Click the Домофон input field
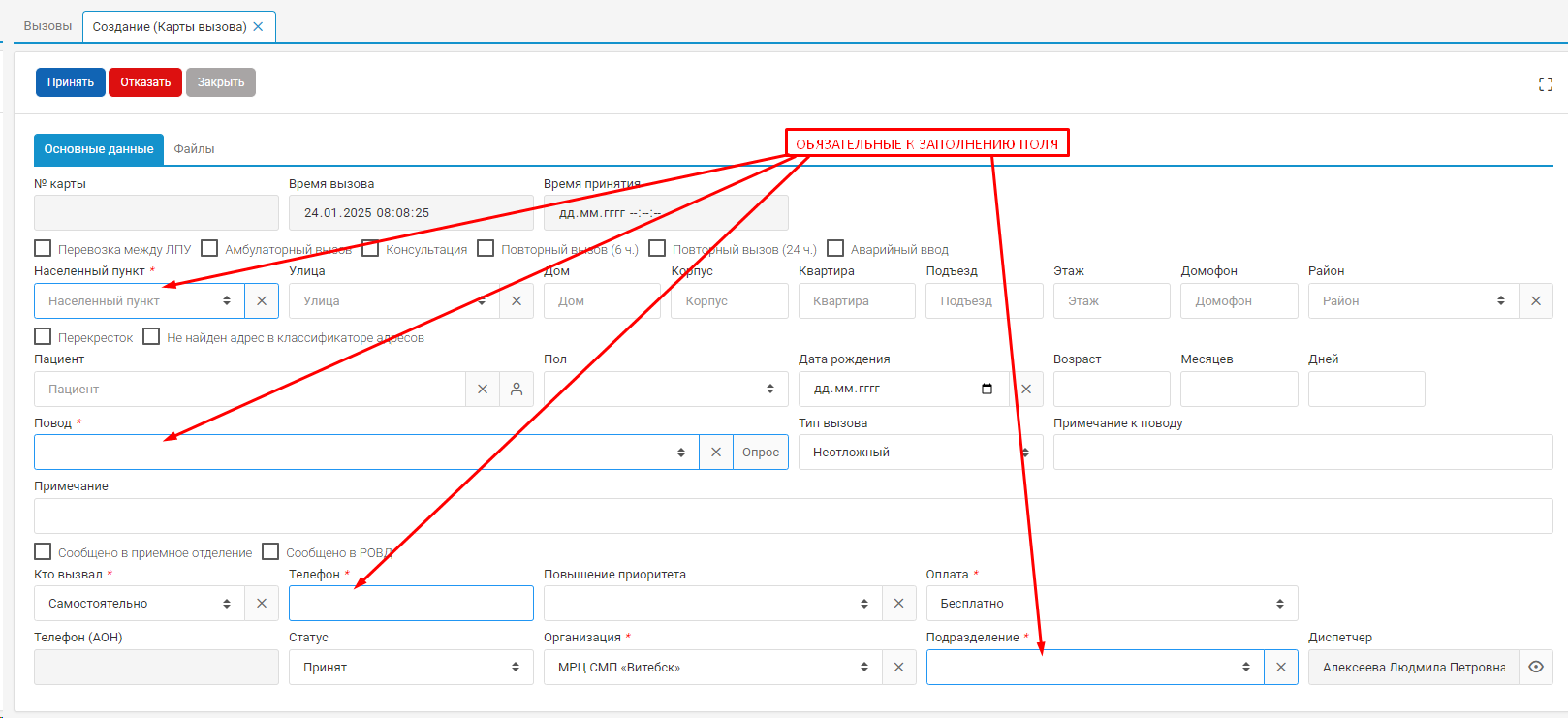This screenshot has height=718, width=1568. pos(1239,301)
